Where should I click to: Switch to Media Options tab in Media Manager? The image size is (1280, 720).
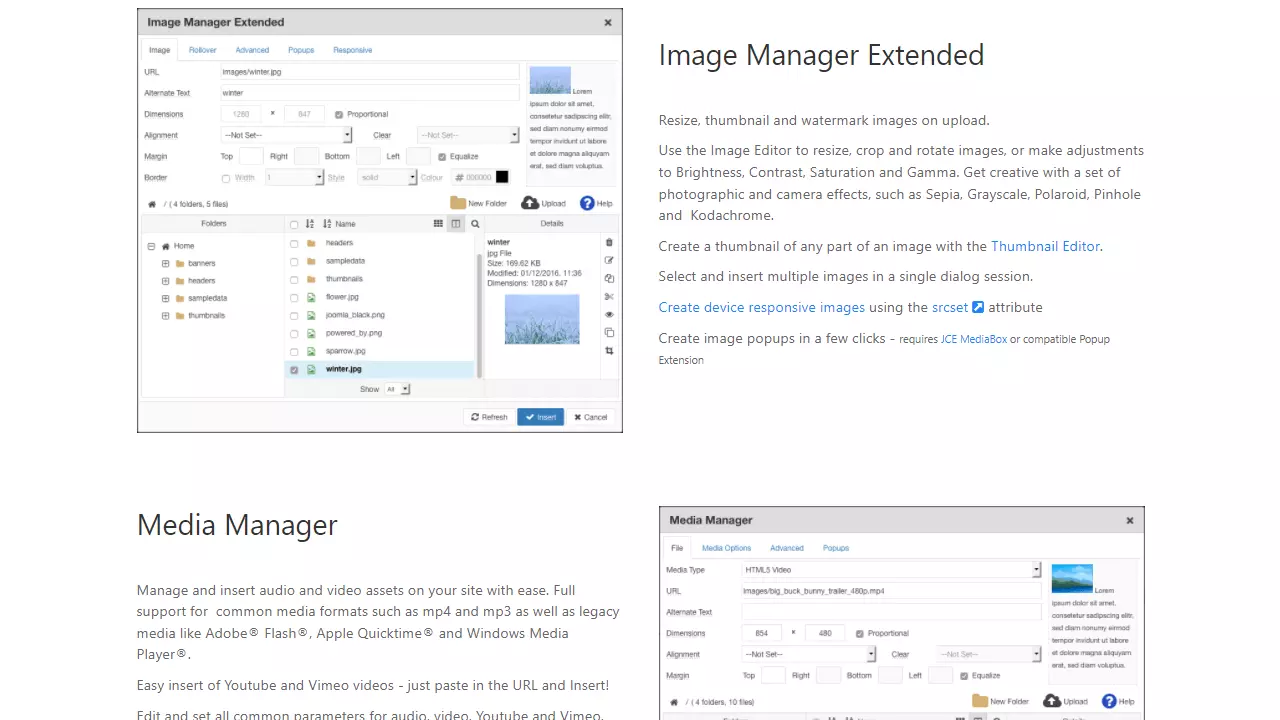coord(726,548)
